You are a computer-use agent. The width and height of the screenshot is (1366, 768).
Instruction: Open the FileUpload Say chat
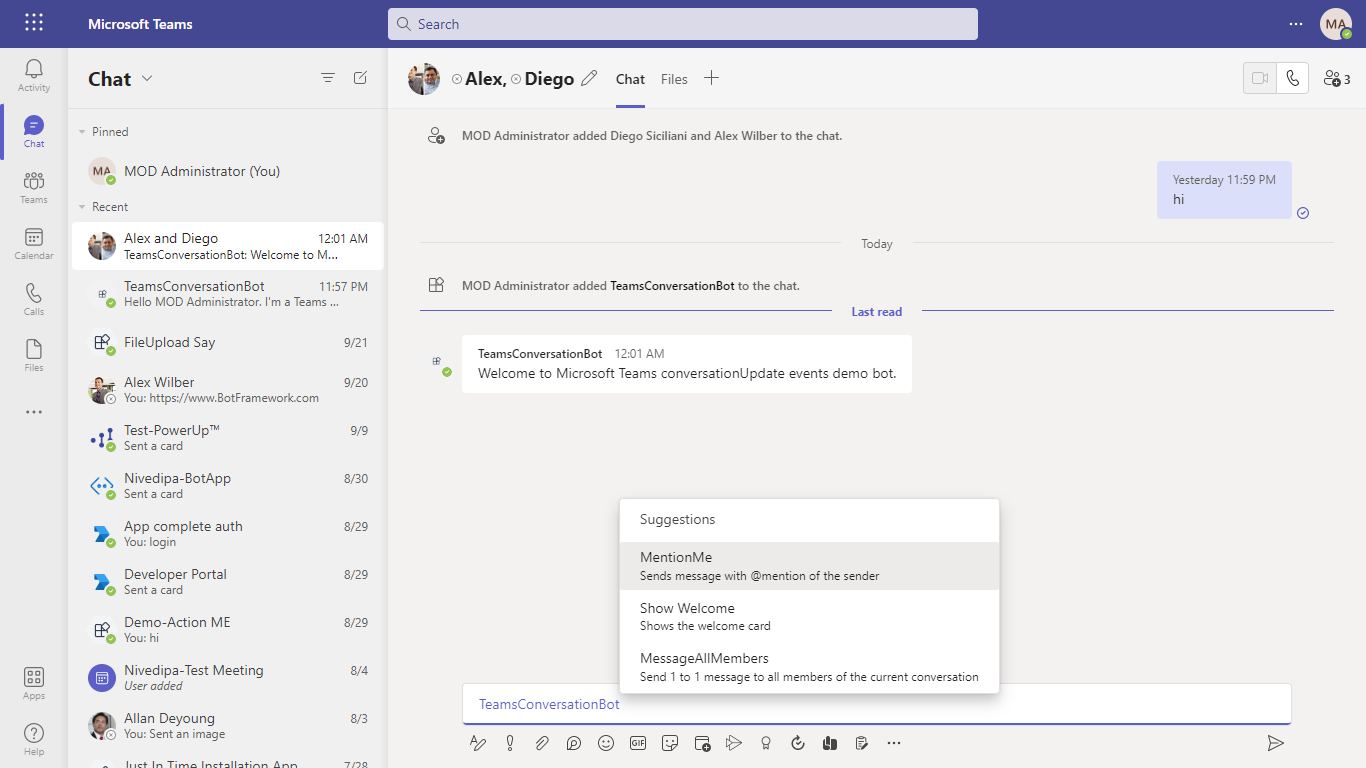coord(227,342)
